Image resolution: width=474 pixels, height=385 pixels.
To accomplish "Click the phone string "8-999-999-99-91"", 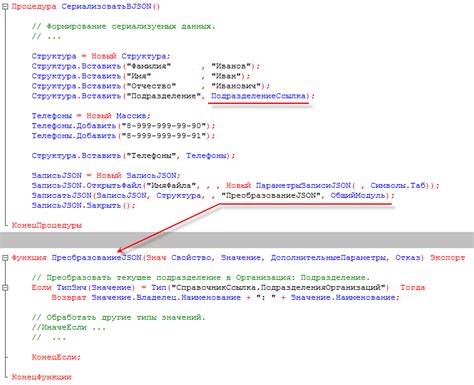I will pyautogui.click(x=163, y=136).
